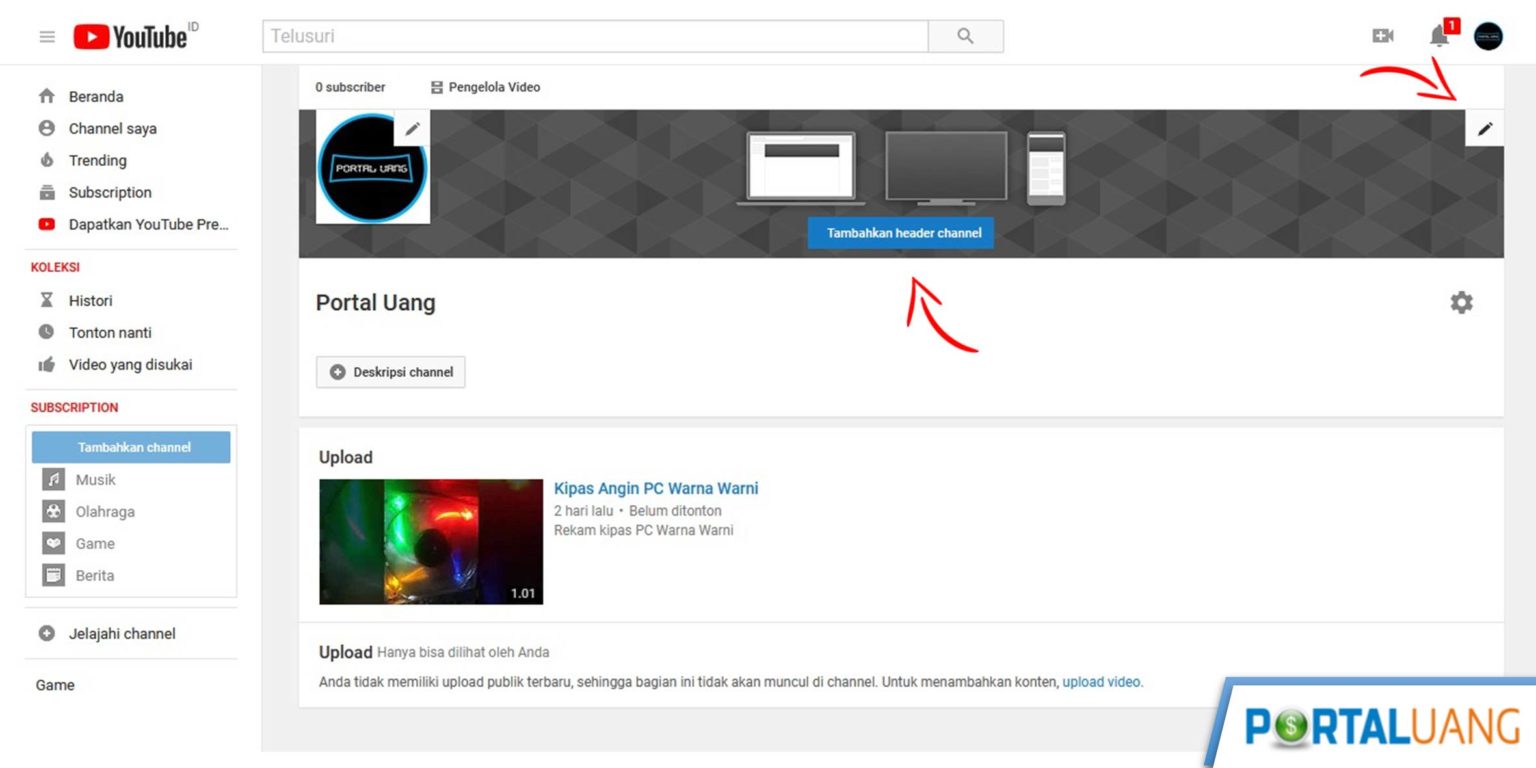
Task: Click the Berita newspaper icon
Action: [x=53, y=575]
